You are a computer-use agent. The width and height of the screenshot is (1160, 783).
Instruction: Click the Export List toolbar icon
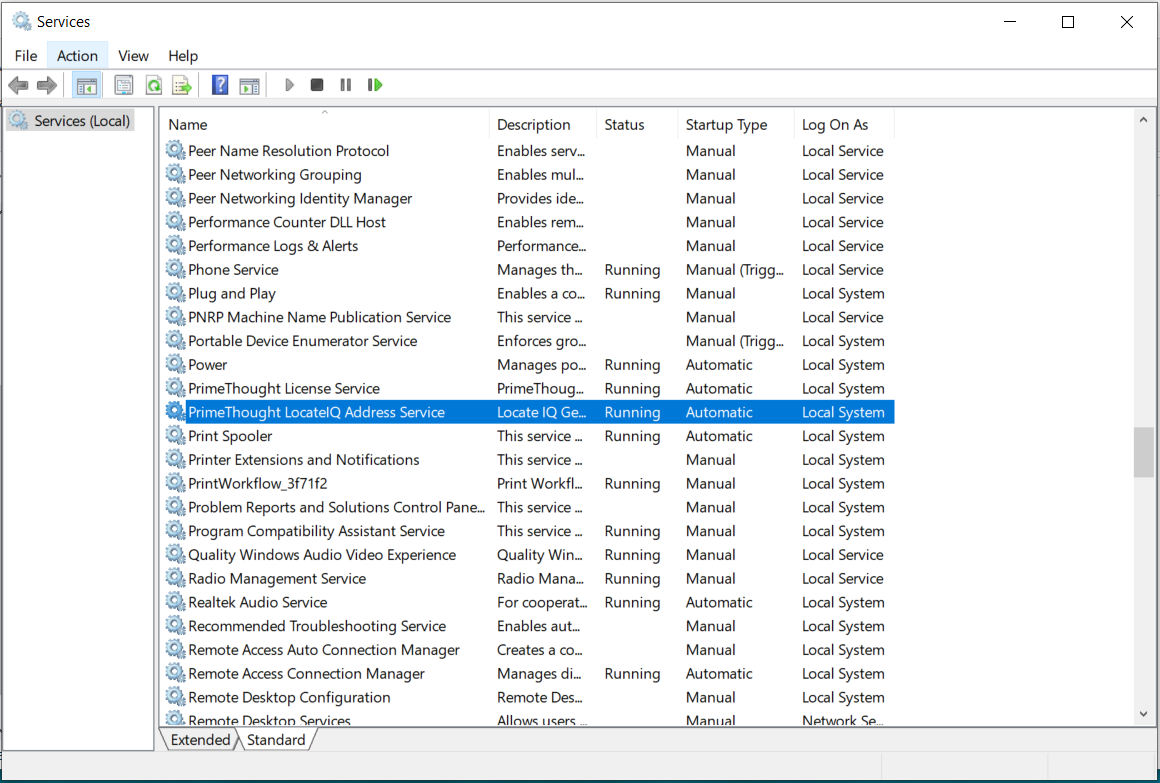[181, 85]
